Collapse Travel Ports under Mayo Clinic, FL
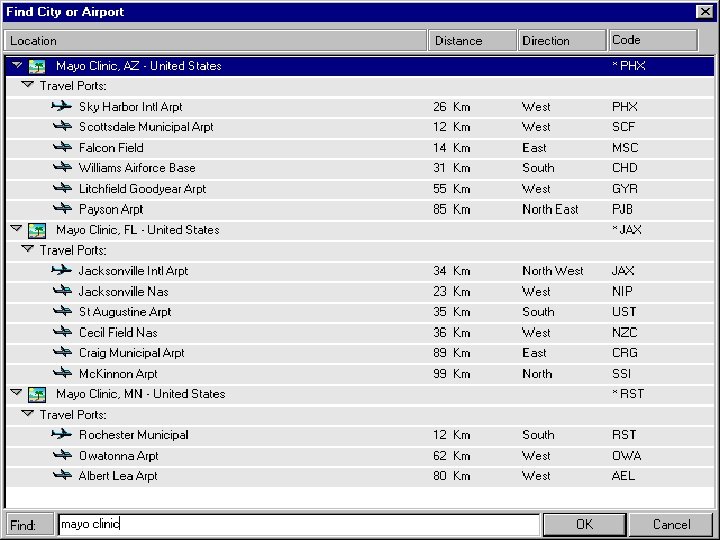The image size is (720, 540). pyautogui.click(x=28, y=249)
